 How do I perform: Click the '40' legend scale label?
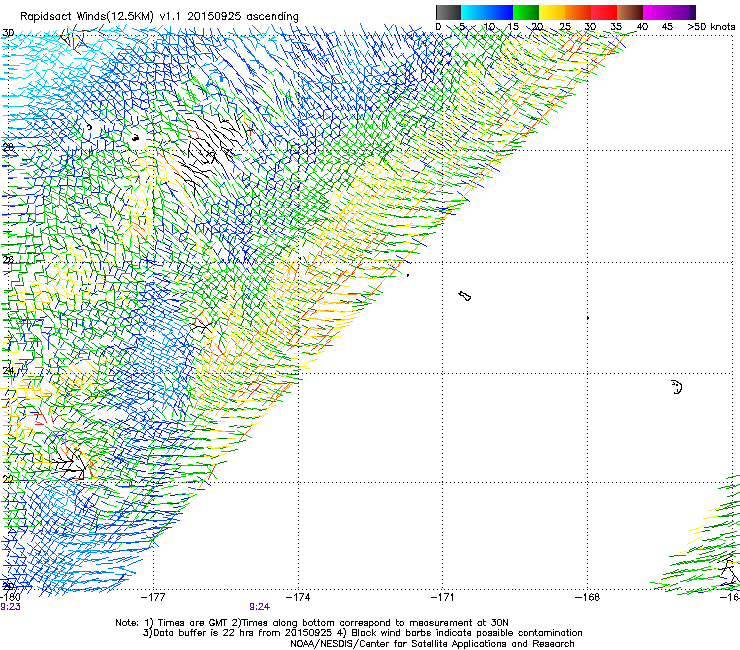coord(642,27)
